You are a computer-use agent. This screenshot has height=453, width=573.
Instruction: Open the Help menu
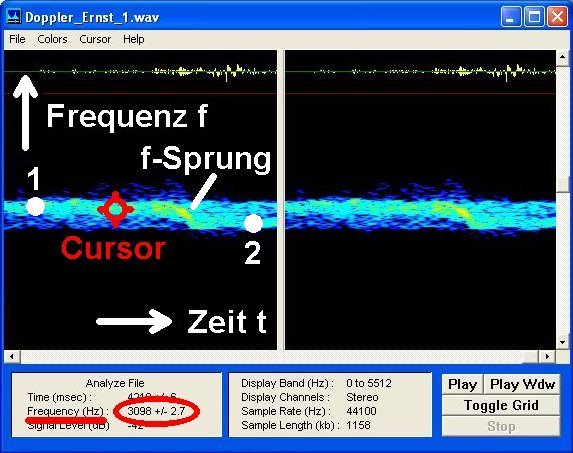coord(133,39)
